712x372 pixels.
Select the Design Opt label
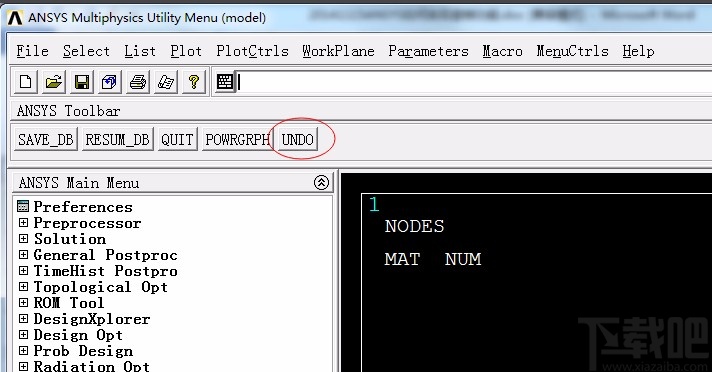78,334
